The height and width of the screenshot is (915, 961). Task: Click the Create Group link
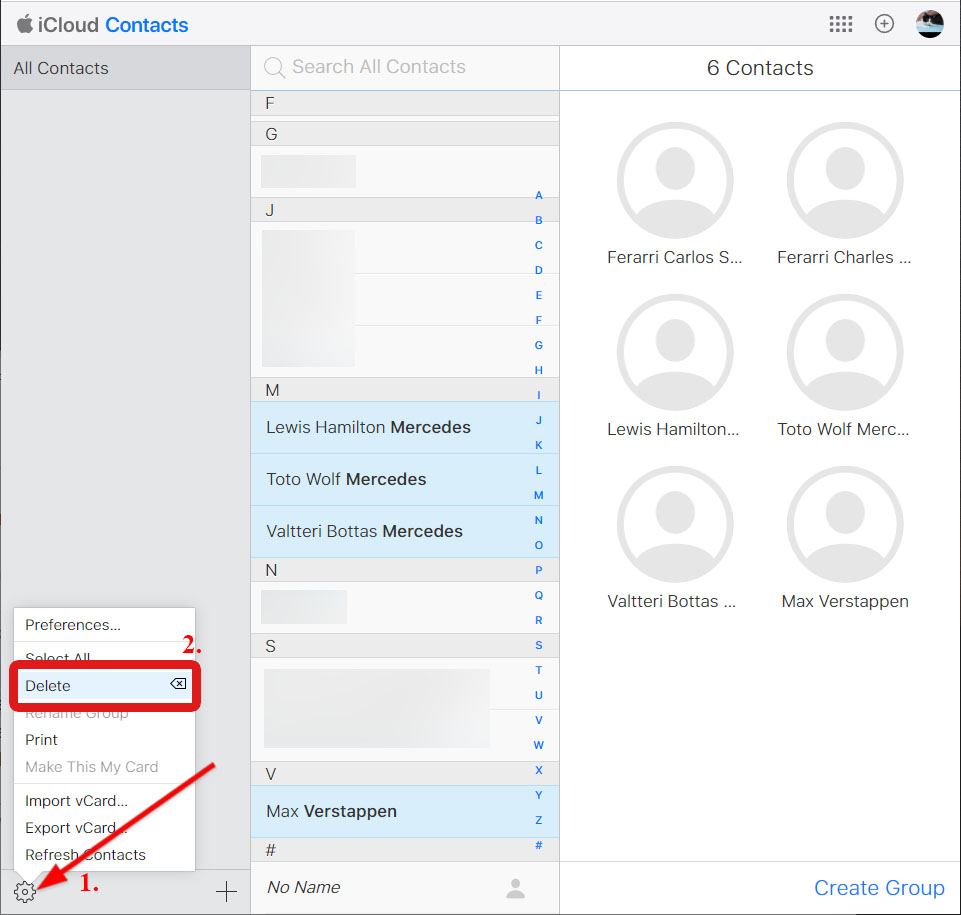tap(879, 887)
